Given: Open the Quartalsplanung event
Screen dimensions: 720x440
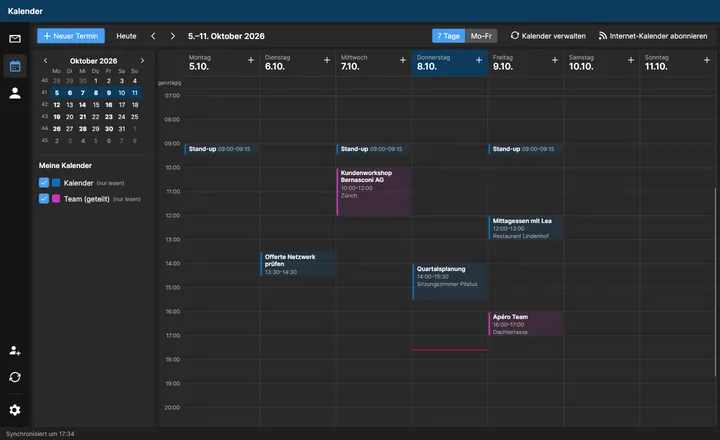Looking at the screenshot, I should (x=450, y=281).
